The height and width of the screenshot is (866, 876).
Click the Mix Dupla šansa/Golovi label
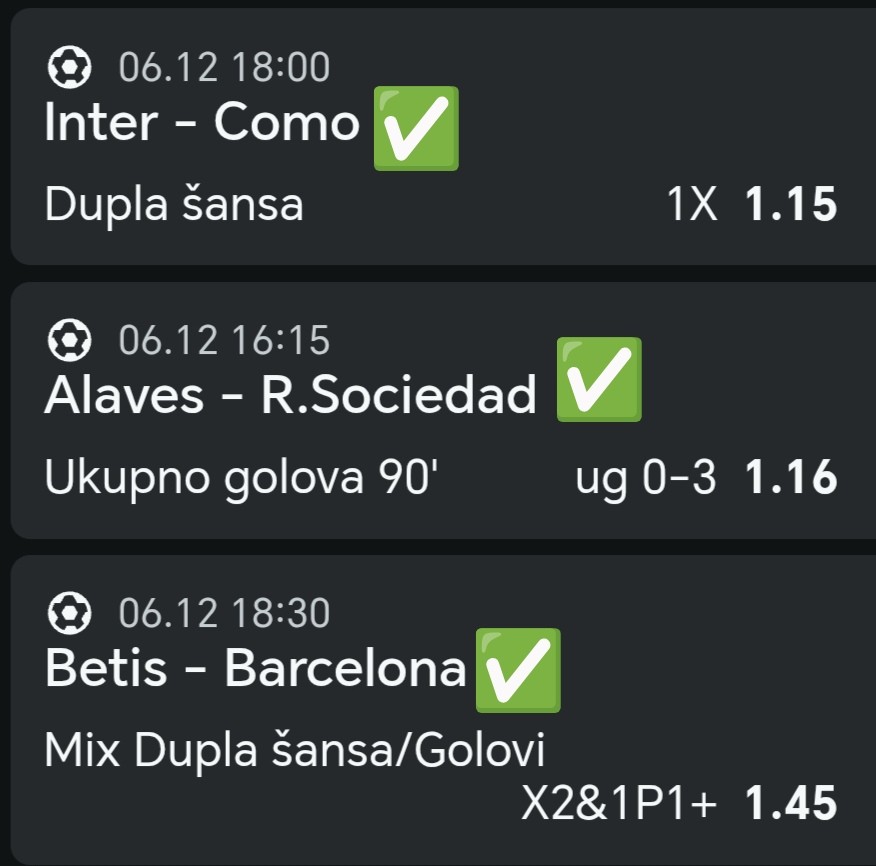pos(296,751)
